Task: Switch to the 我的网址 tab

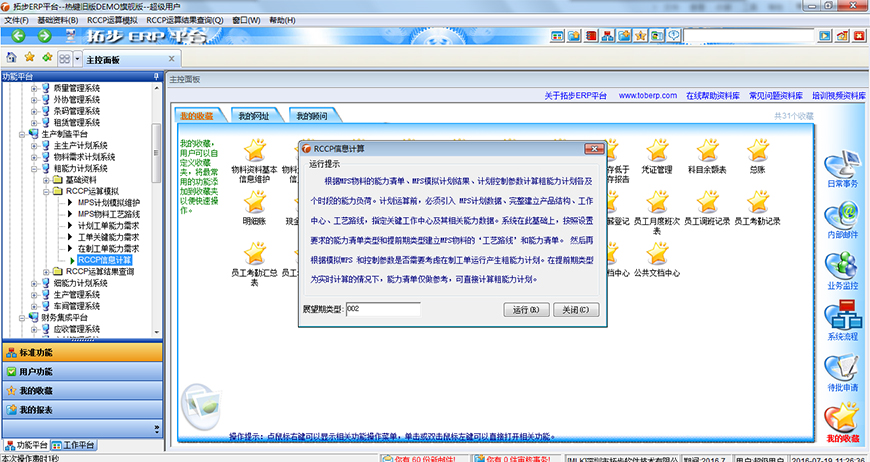Action: click(253, 116)
